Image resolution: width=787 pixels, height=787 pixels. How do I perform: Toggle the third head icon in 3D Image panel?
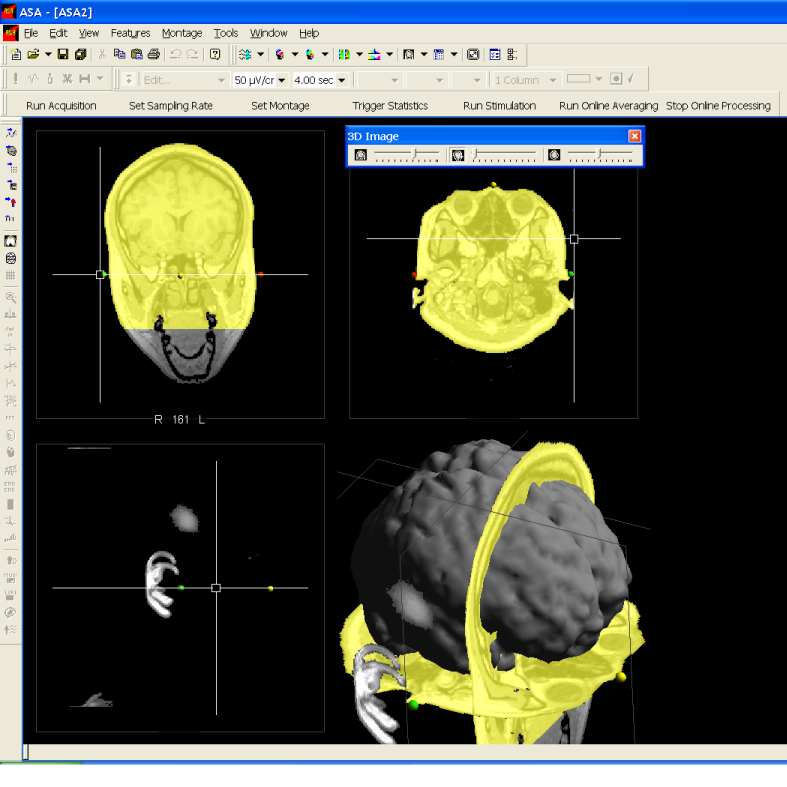[554, 155]
